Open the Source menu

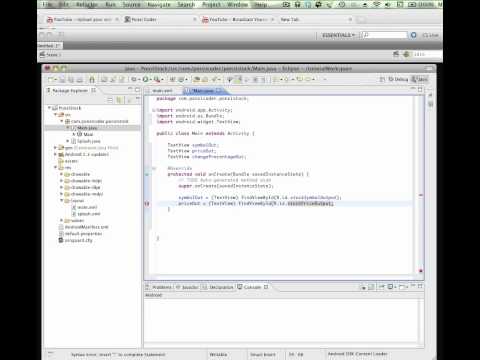131,5
